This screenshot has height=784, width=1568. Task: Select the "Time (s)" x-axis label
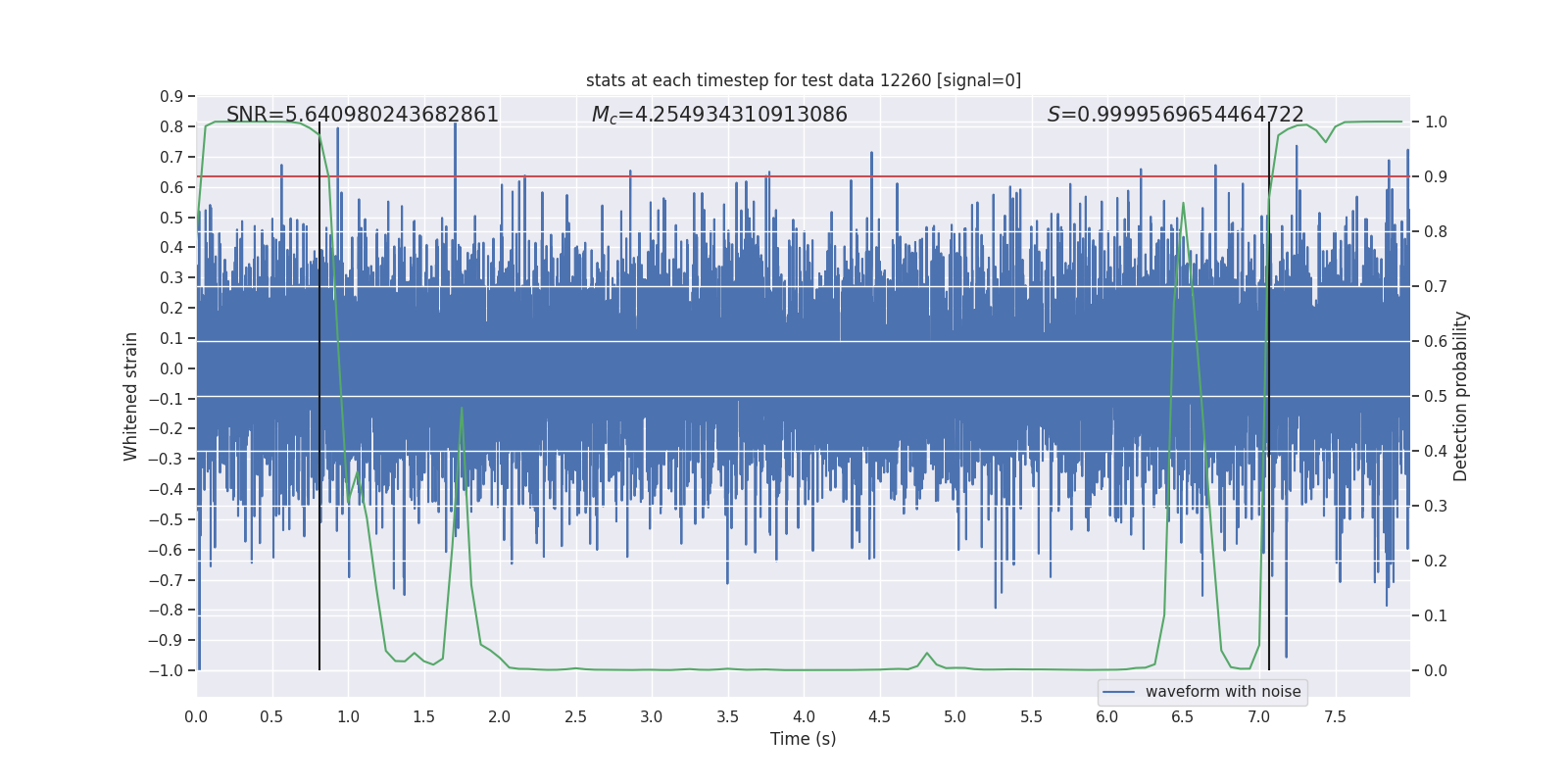point(804,739)
